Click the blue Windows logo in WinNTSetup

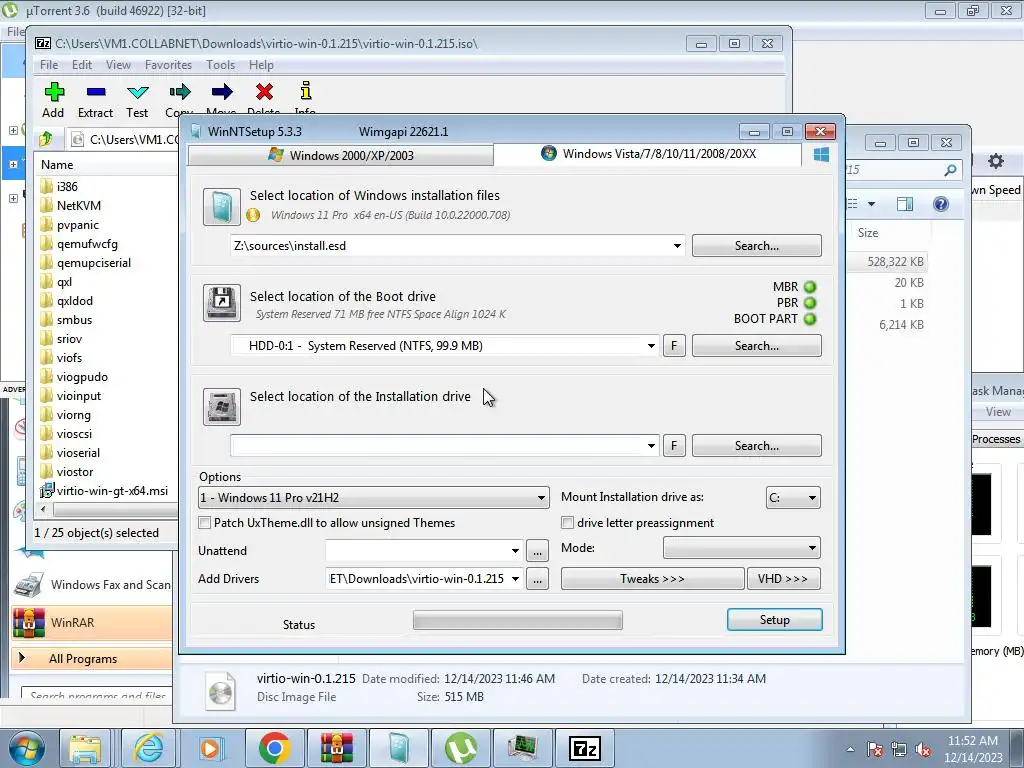[821, 154]
